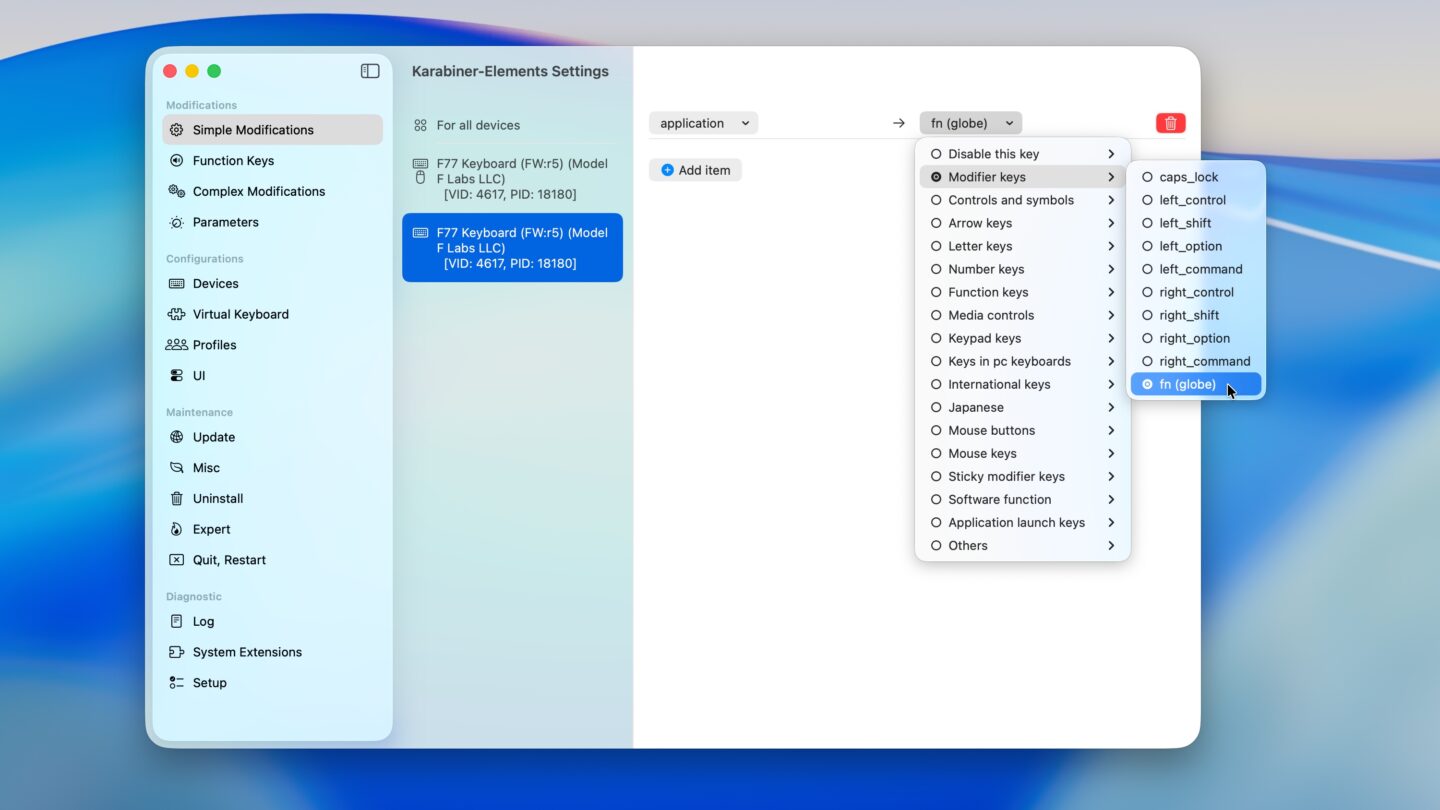The image size is (1440, 810).
Task: Click the Complex Modifications gears icon
Action: click(177, 191)
